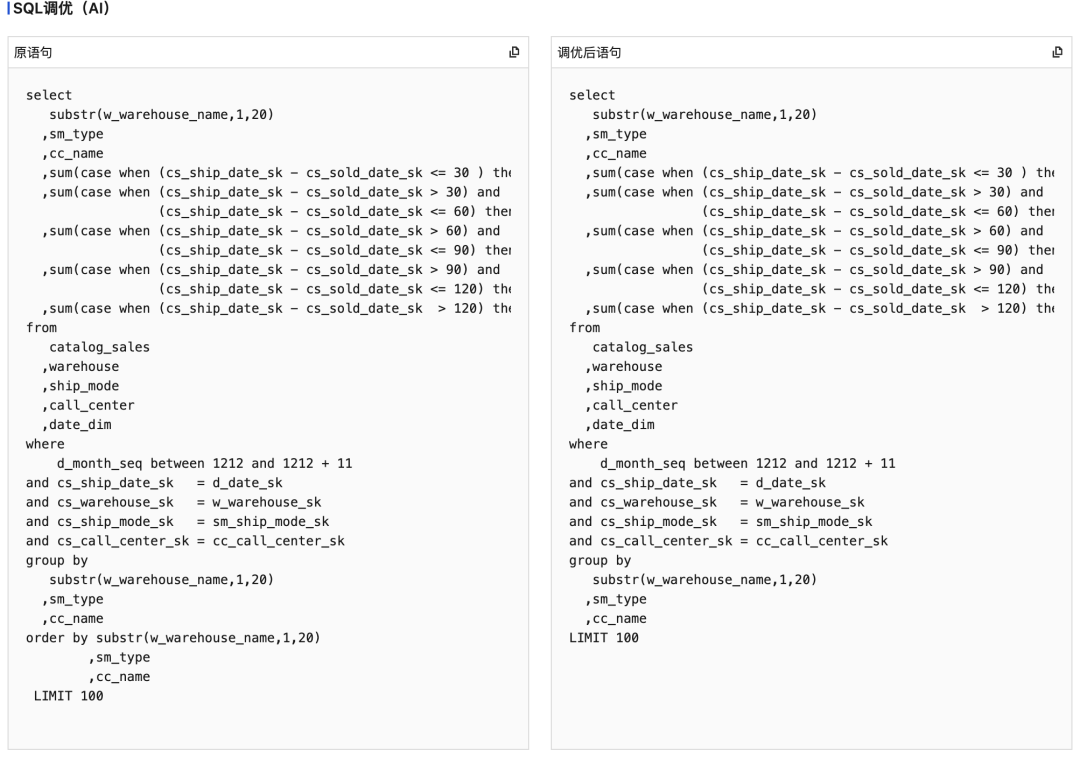
Task: Click the group by keyword in the tuned statement
Action: coord(600,560)
